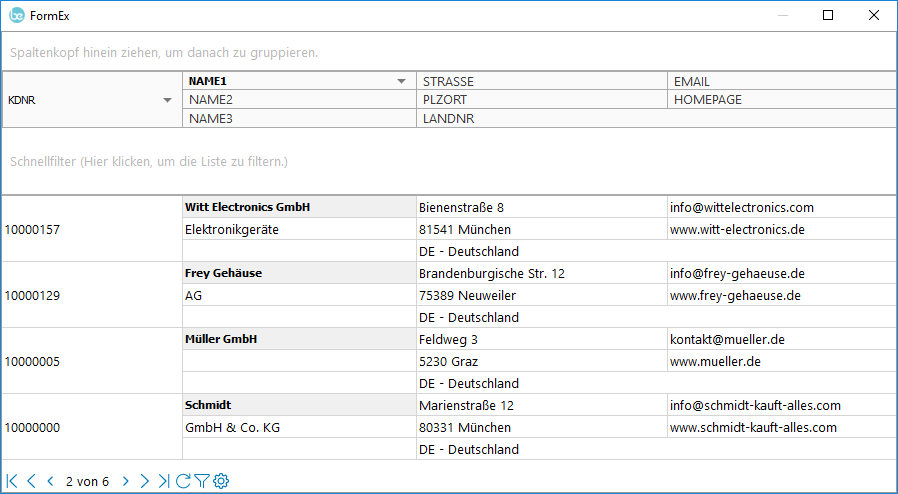898x494 pixels.
Task: Click the PLZORT column header
Action: [x=540, y=100]
